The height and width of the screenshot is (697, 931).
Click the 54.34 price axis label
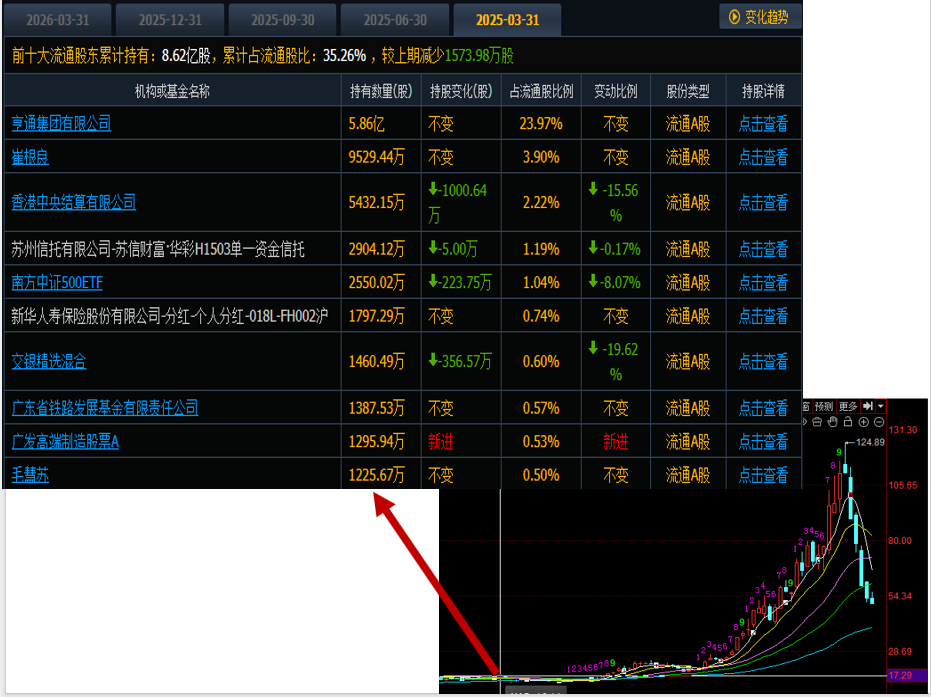pyautogui.click(x=900, y=595)
